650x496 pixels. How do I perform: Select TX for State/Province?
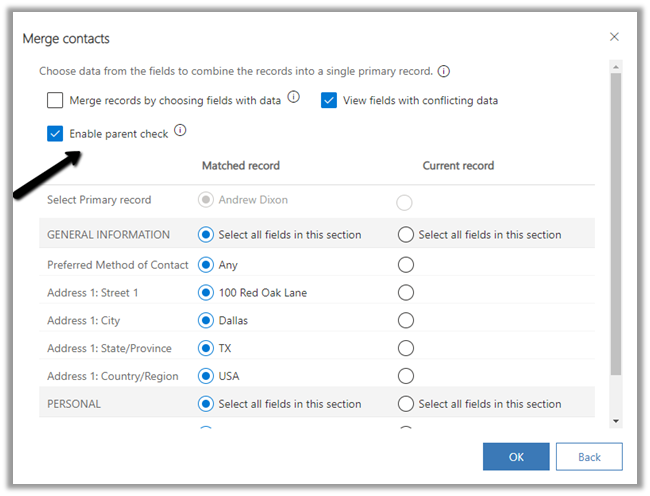pos(206,349)
